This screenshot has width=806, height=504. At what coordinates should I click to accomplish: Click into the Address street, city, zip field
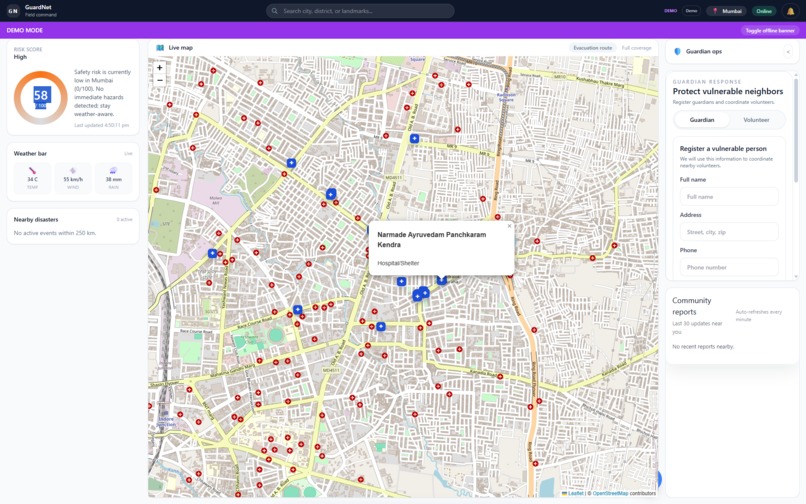click(x=729, y=232)
